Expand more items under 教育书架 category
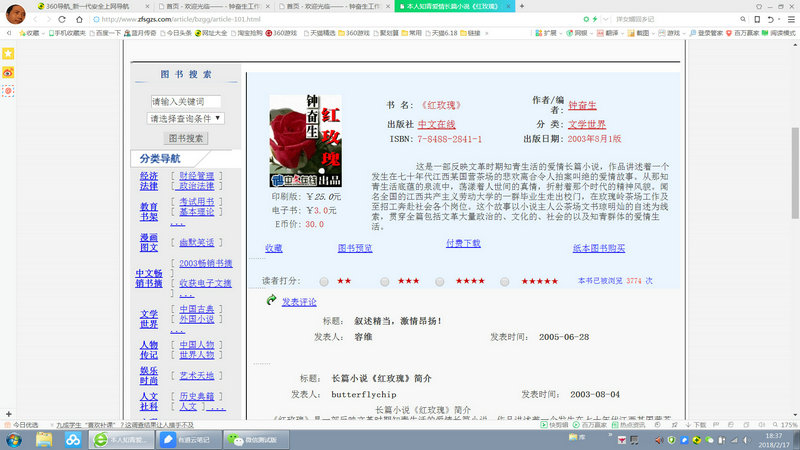This screenshot has height=450, width=800. click(x=178, y=223)
